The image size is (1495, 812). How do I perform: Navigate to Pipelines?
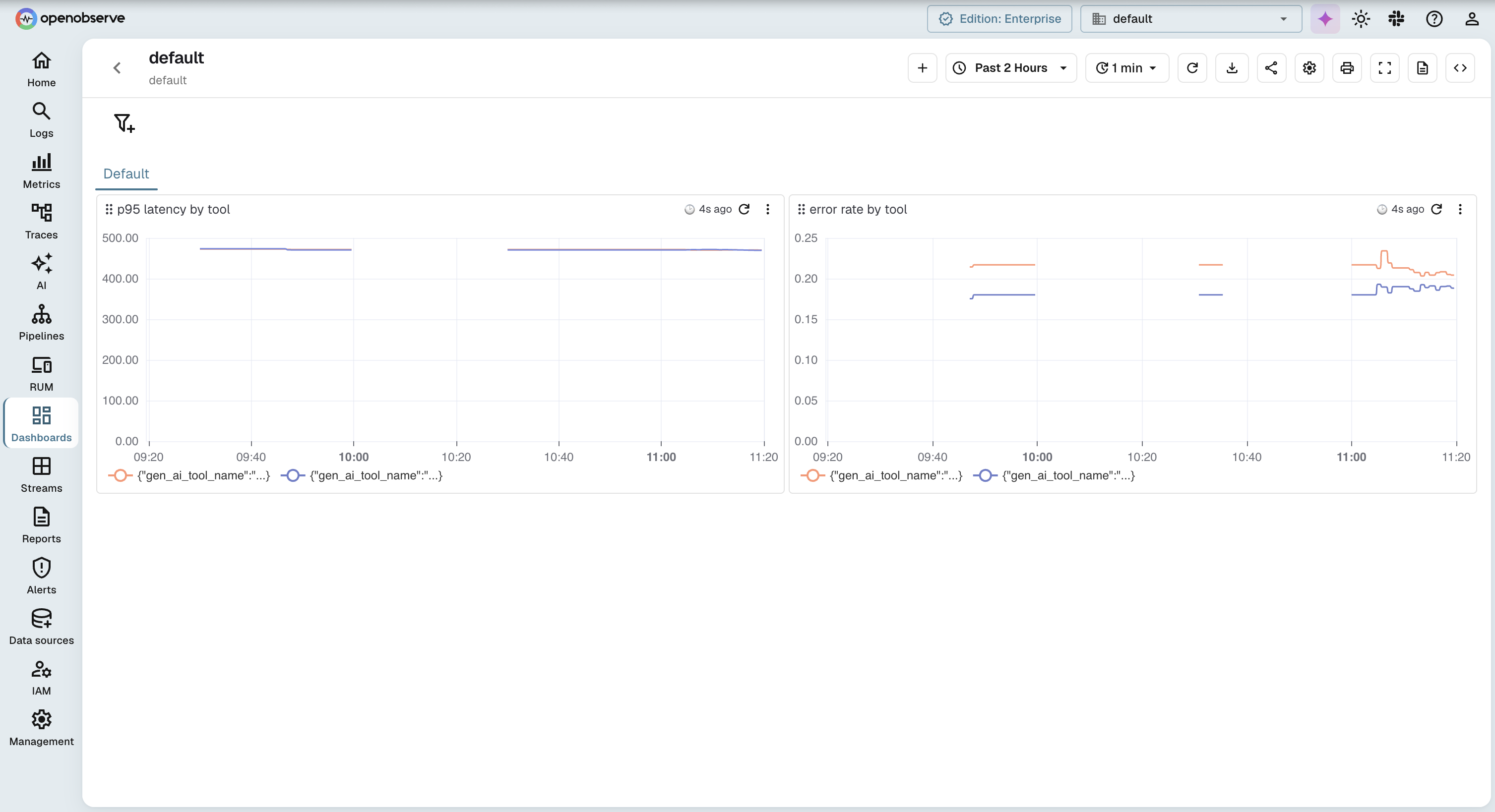pyautogui.click(x=41, y=323)
